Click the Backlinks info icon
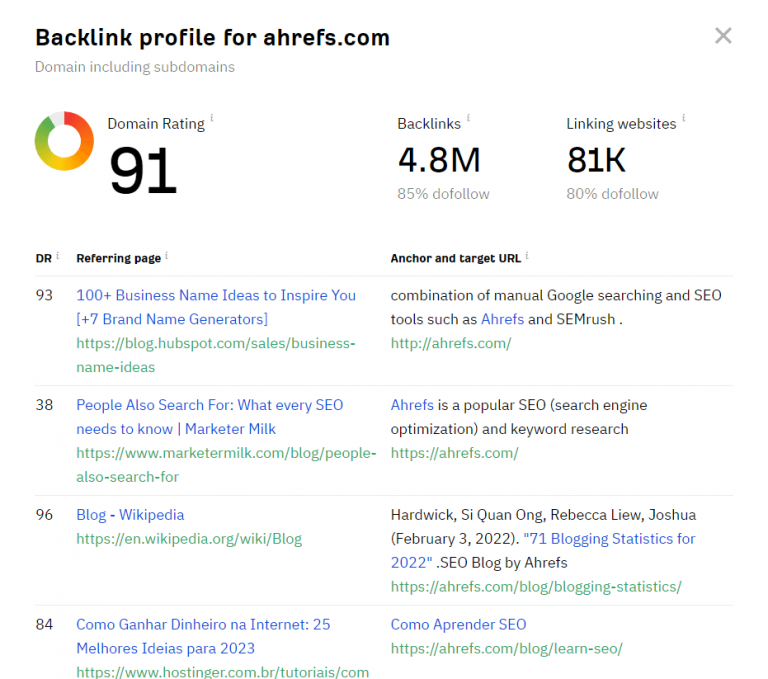This screenshot has height=679, width=768. (x=468, y=118)
